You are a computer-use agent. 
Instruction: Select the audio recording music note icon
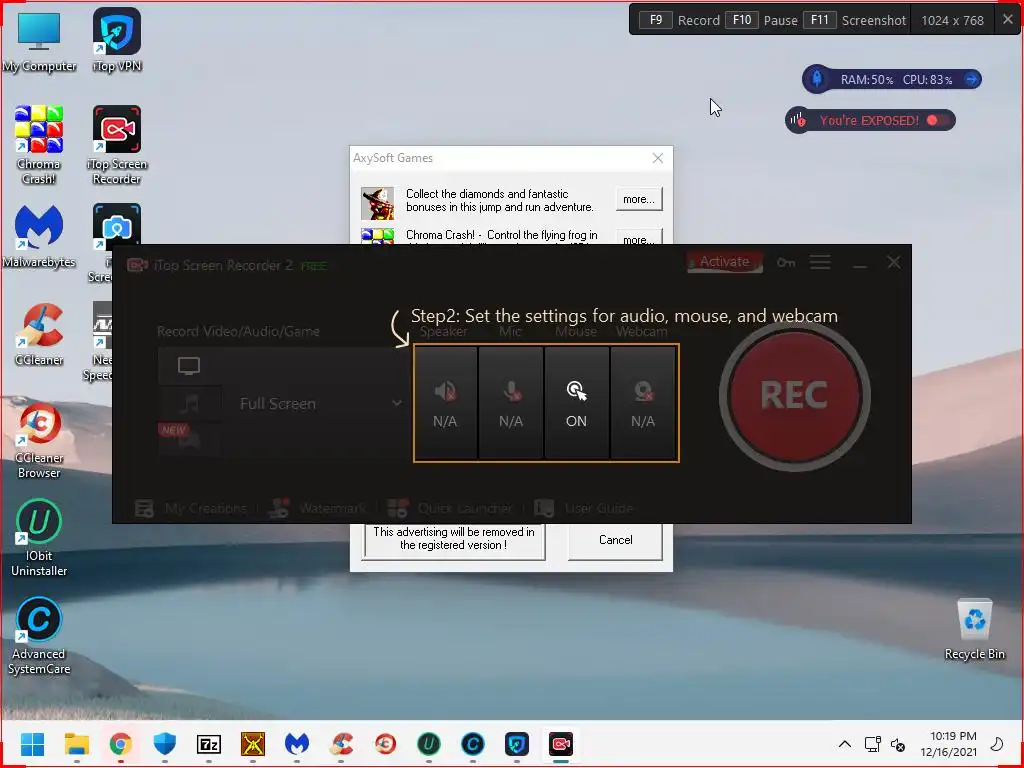pos(189,404)
